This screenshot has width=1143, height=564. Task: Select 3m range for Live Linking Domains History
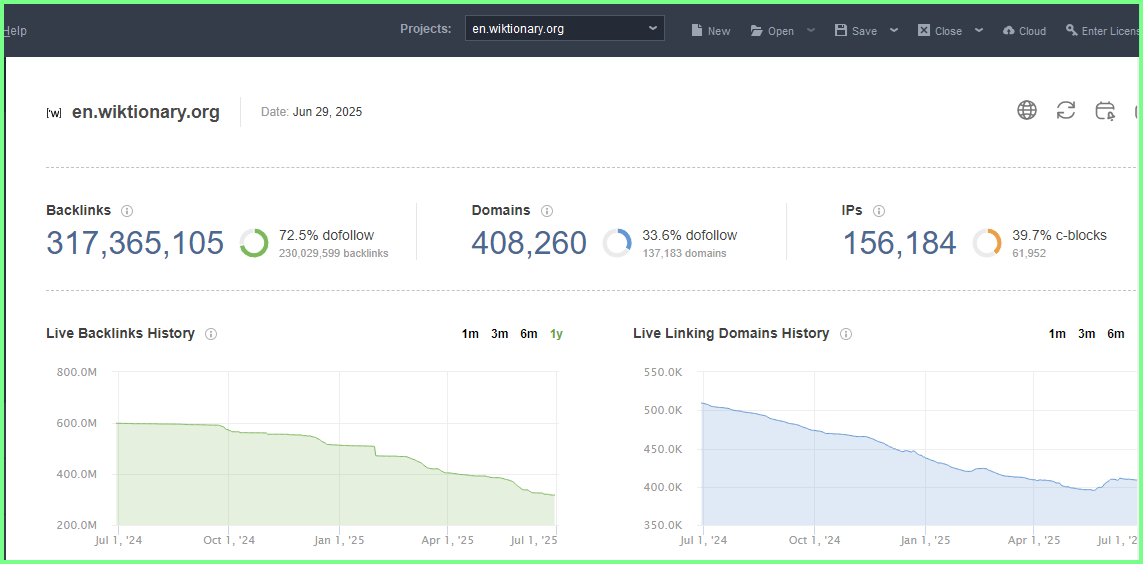1086,334
